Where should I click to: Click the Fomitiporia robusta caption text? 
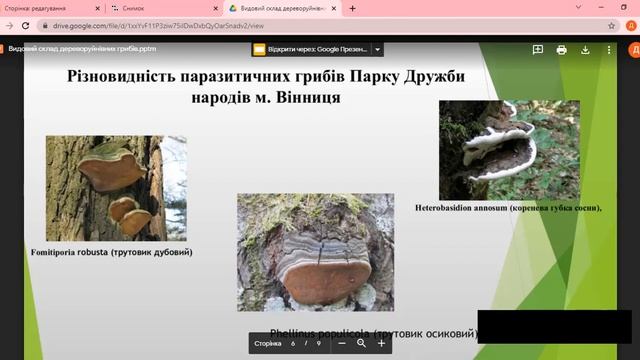click(x=111, y=252)
